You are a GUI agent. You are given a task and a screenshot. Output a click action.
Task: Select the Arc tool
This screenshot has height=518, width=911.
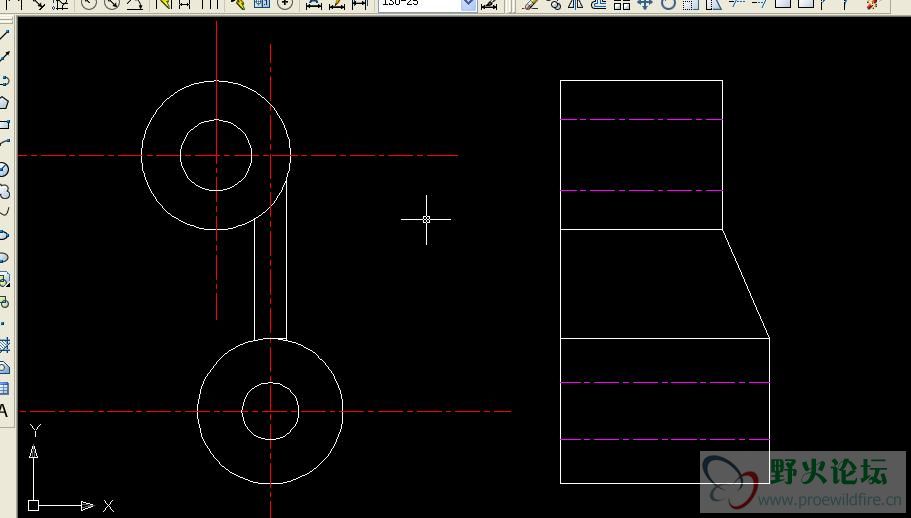click(x=5, y=143)
